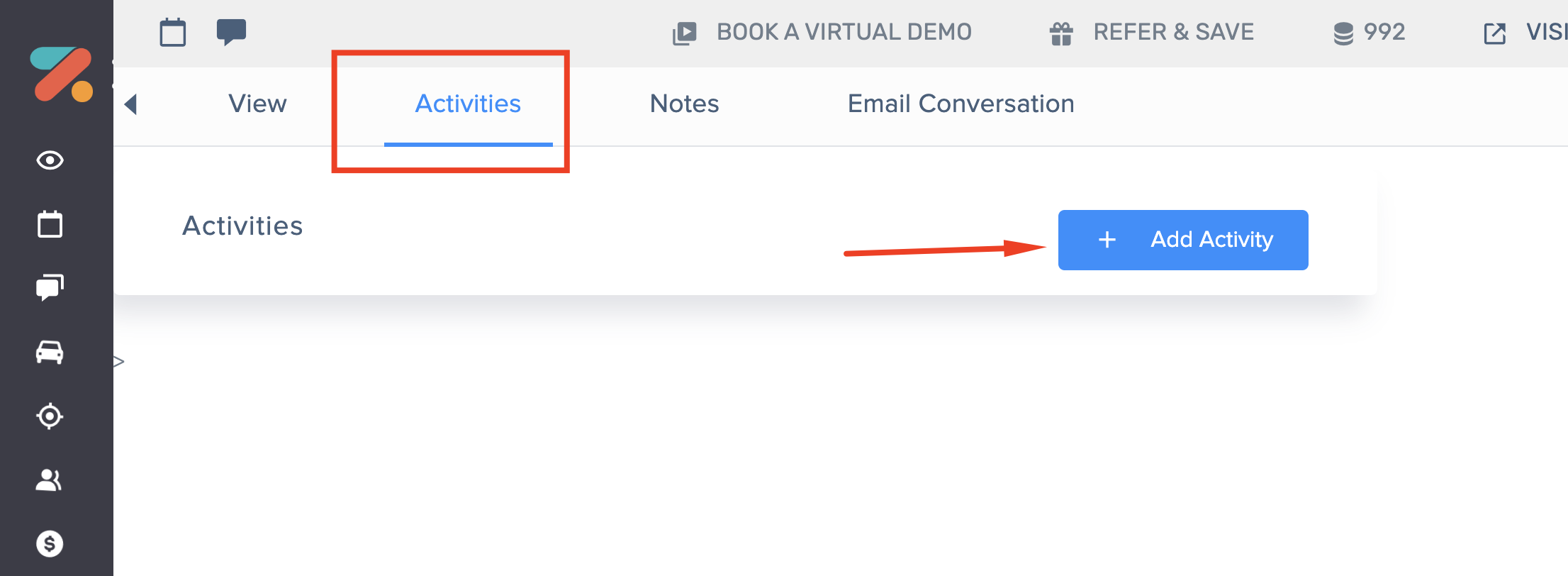
Task: Open the calendar icon in left sidebar
Action: pyautogui.click(x=50, y=224)
